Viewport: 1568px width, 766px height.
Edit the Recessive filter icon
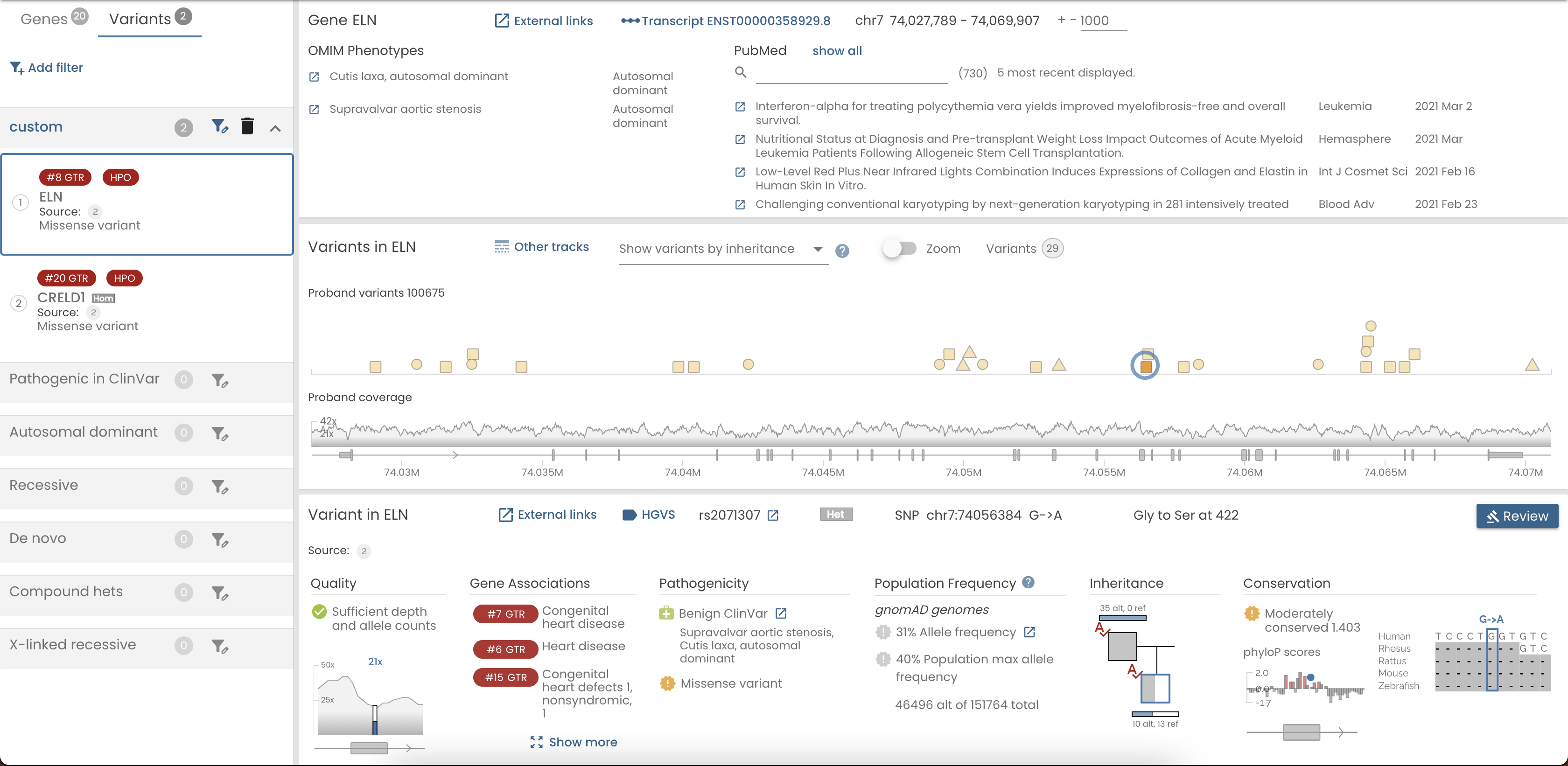click(220, 487)
